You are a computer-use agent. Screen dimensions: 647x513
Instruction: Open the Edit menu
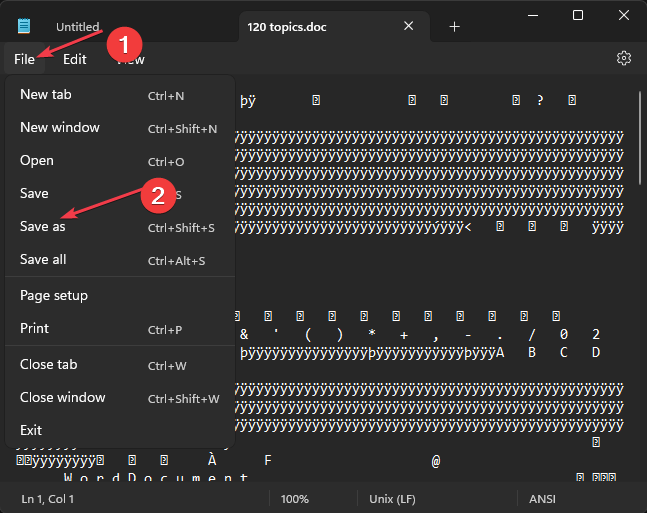(75, 59)
